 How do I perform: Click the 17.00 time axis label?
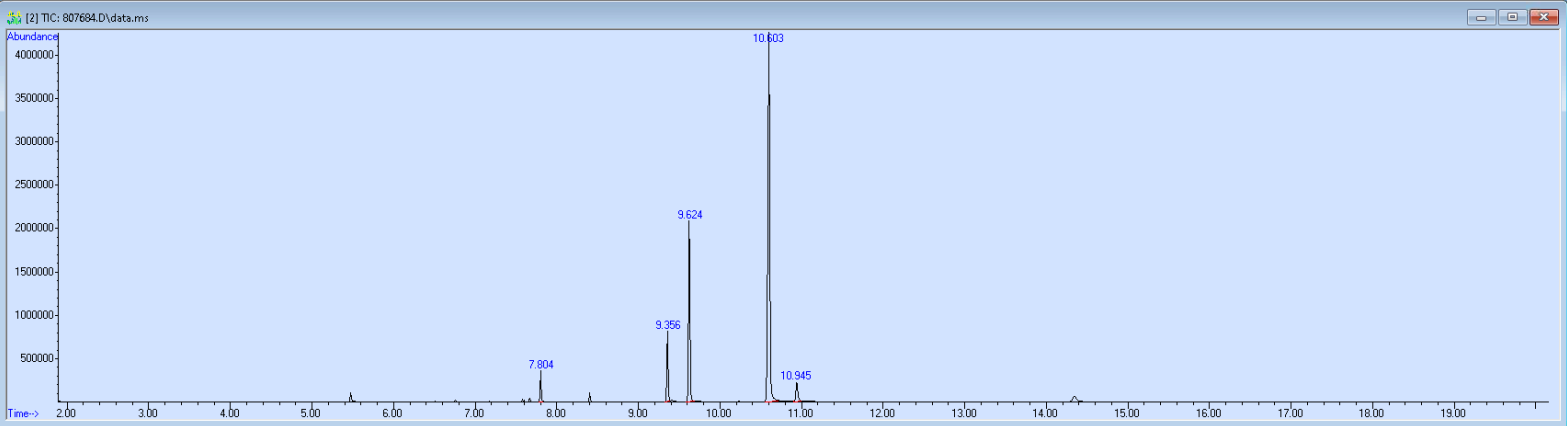pyautogui.click(x=1290, y=413)
